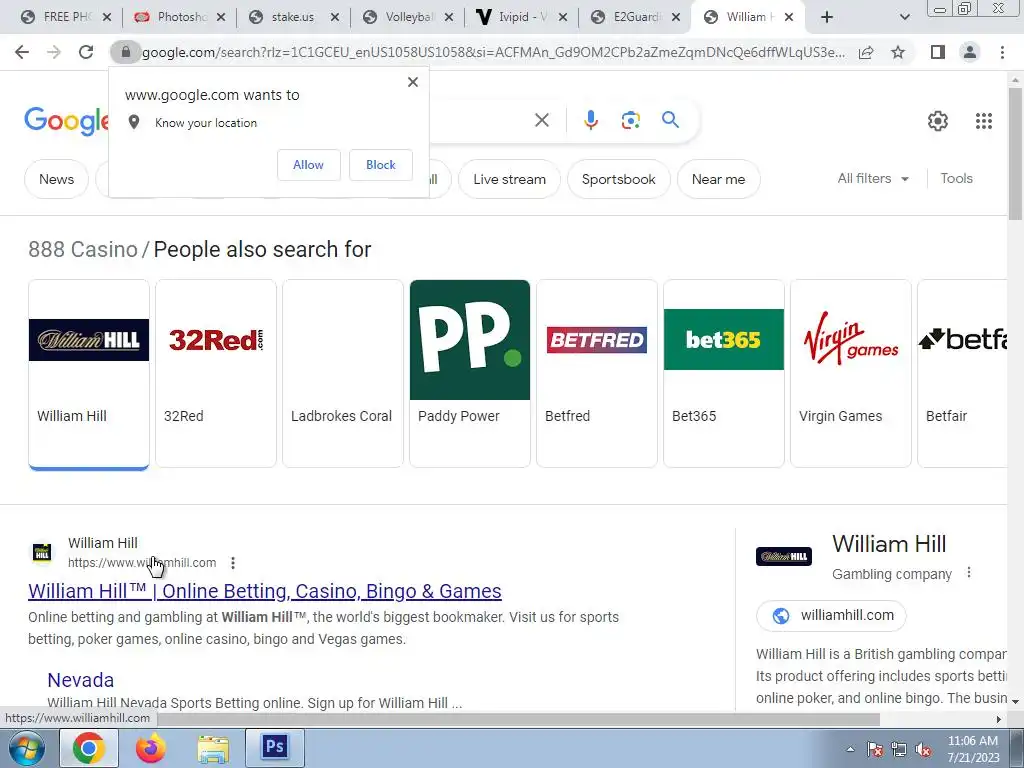This screenshot has height=768, width=1024.
Task: Close the Ivipid tab
Action: (563, 18)
